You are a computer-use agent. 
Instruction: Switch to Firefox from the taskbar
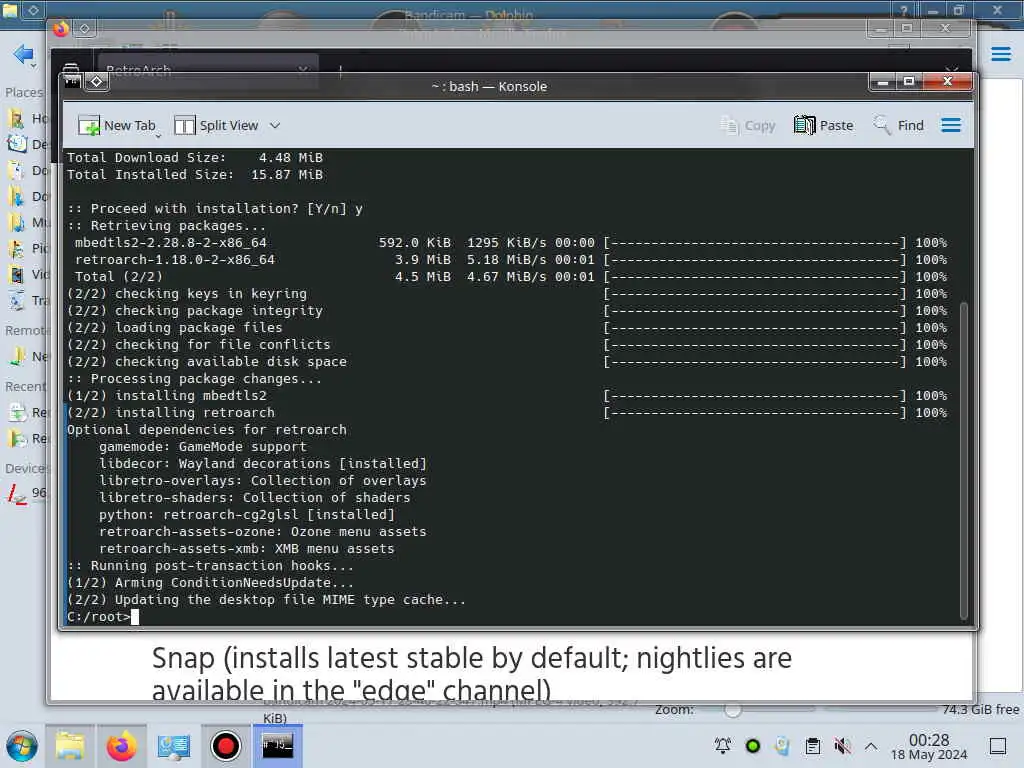pyautogui.click(x=122, y=746)
